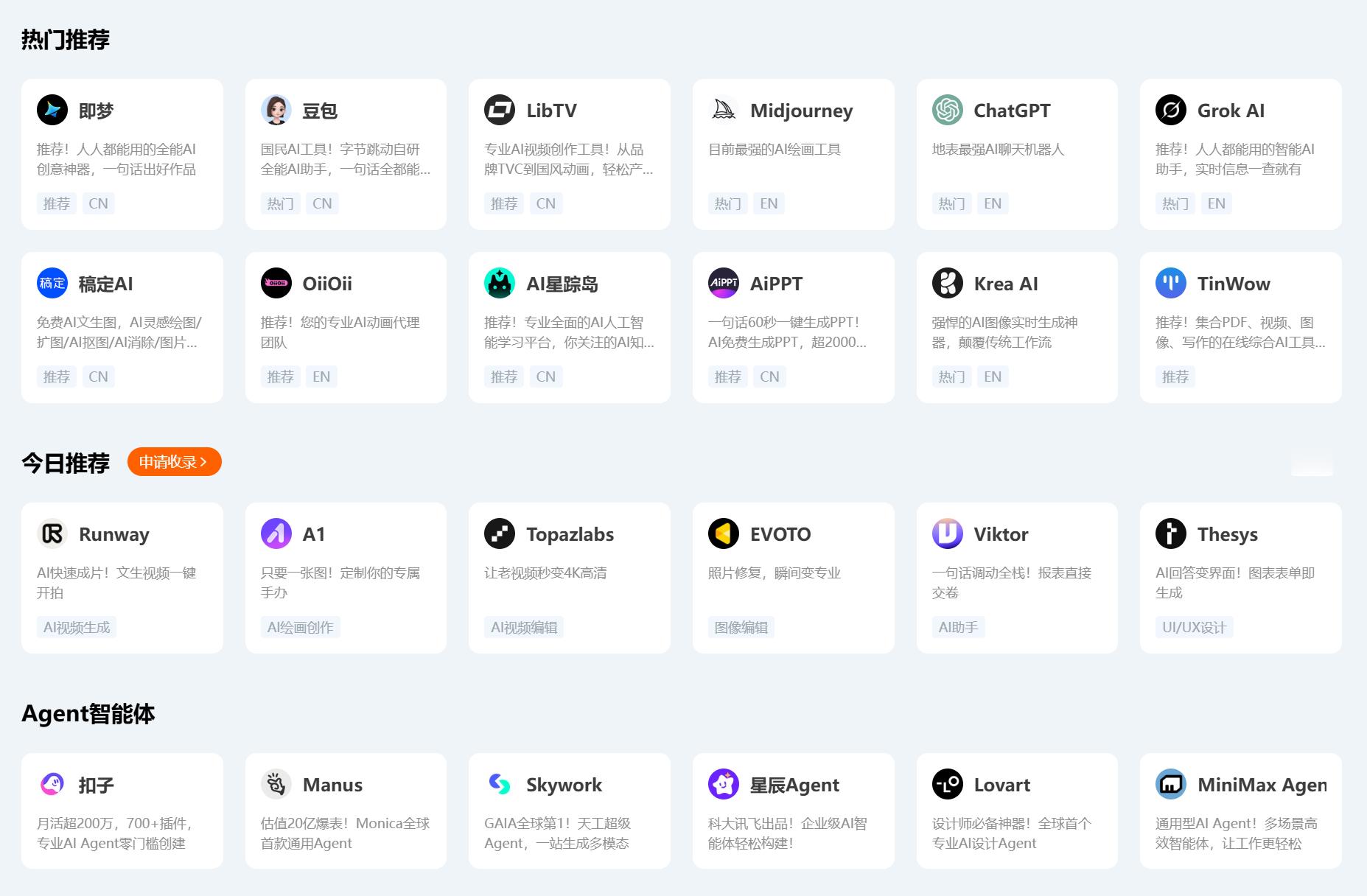
Task: Open the AiPPT title link
Action: (x=776, y=284)
